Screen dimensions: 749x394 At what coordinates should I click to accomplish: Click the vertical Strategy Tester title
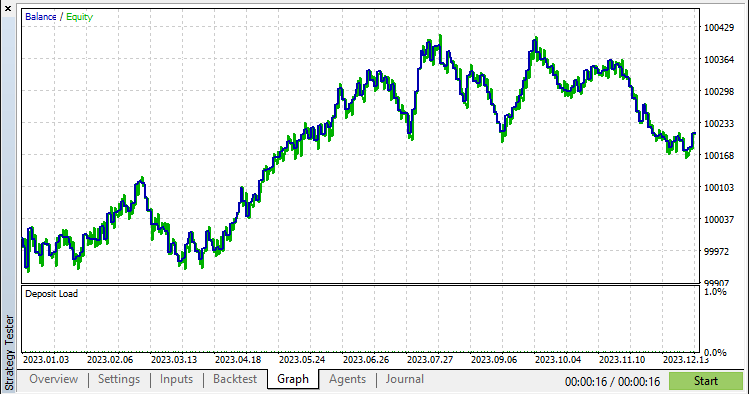(9, 353)
